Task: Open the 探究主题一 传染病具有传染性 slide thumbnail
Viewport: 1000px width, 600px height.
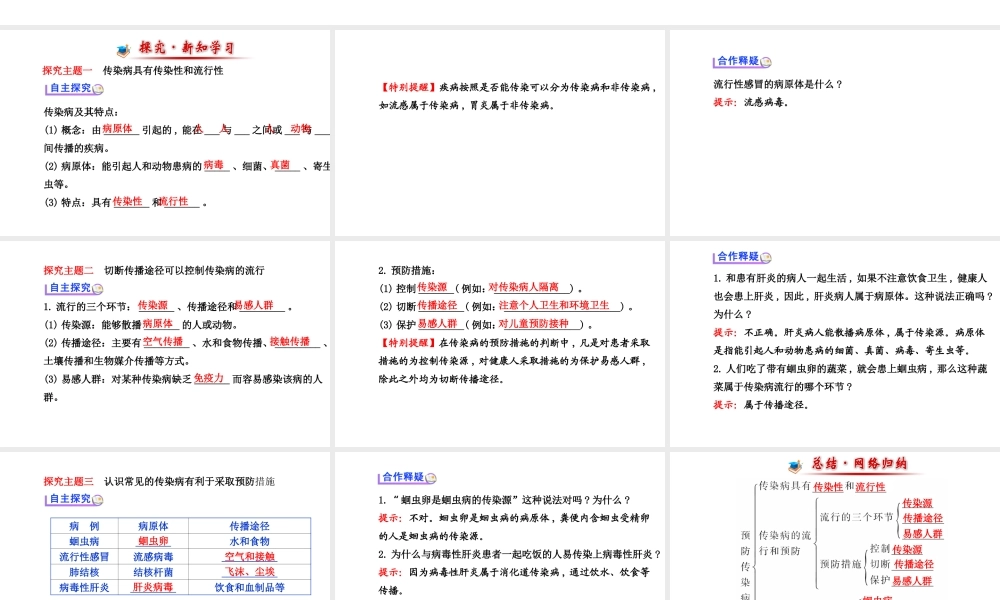Action: tap(165, 133)
